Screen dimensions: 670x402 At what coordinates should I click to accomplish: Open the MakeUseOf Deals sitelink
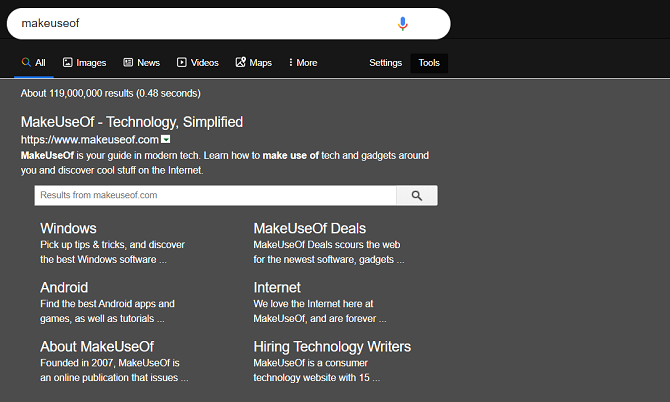(x=310, y=229)
